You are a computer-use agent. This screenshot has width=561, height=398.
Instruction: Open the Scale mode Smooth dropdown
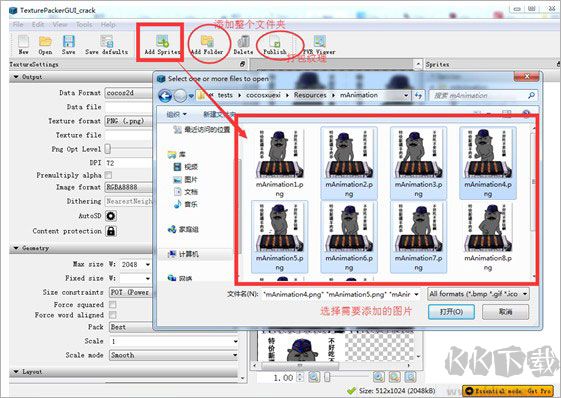(x=174, y=355)
